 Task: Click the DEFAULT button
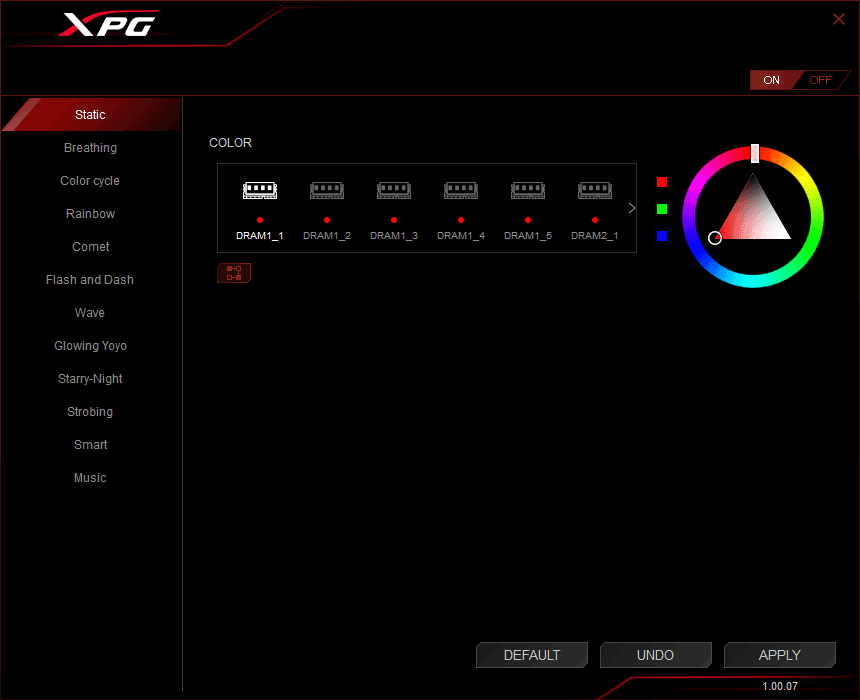(532, 655)
